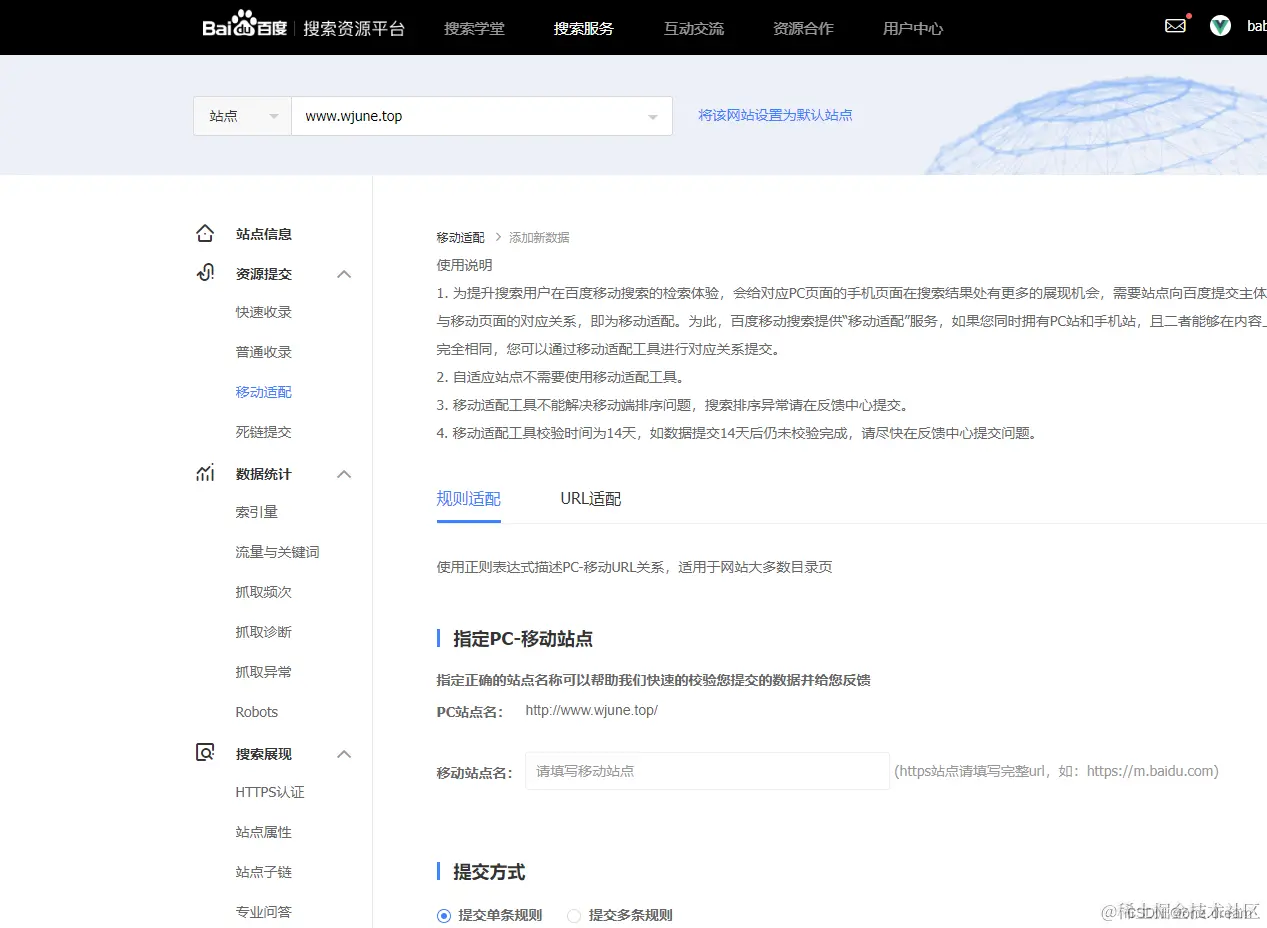The width and height of the screenshot is (1267, 928).
Task: Open the message envelope icon
Action: tap(1175, 25)
